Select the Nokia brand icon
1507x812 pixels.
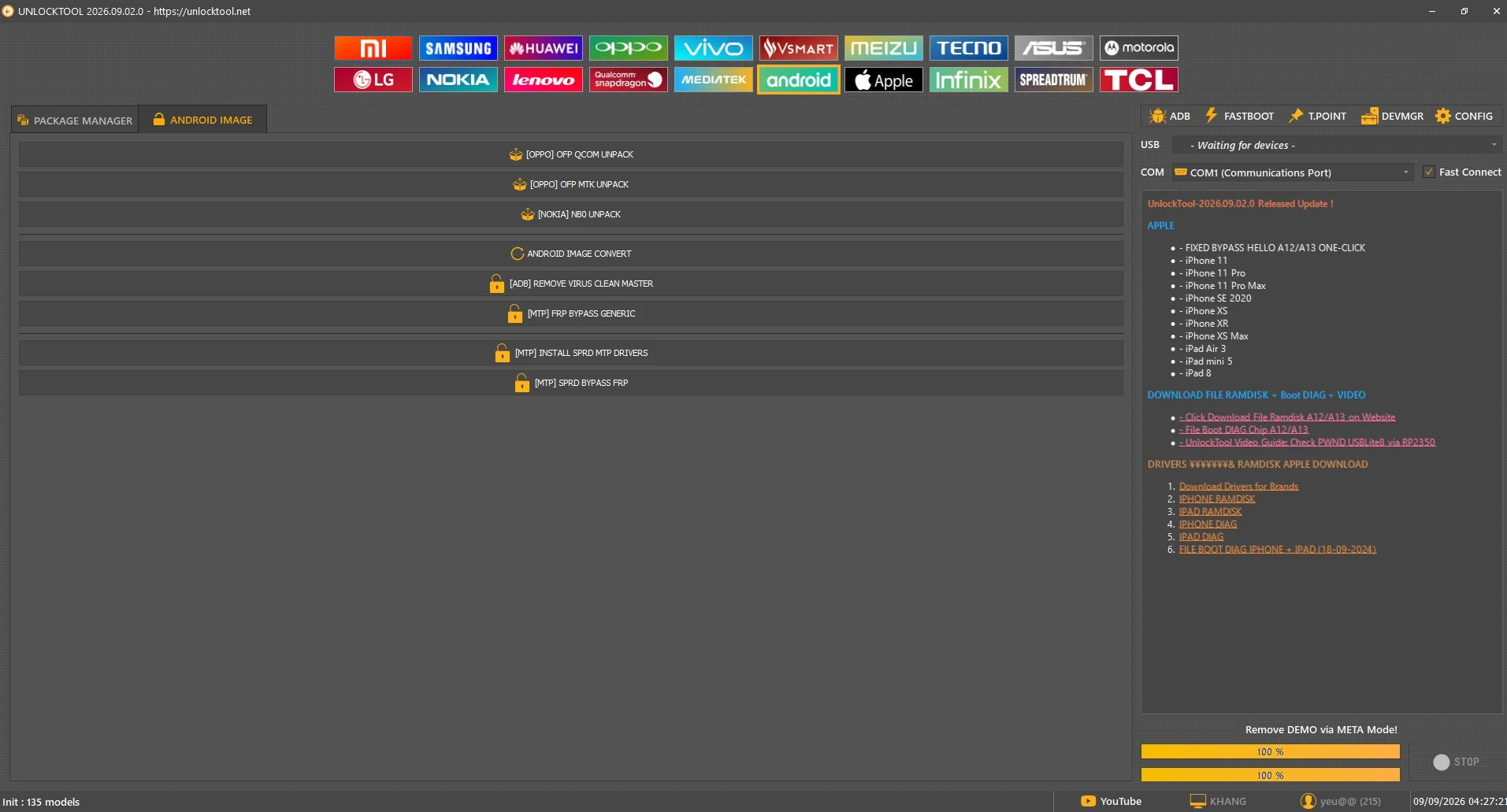(458, 80)
